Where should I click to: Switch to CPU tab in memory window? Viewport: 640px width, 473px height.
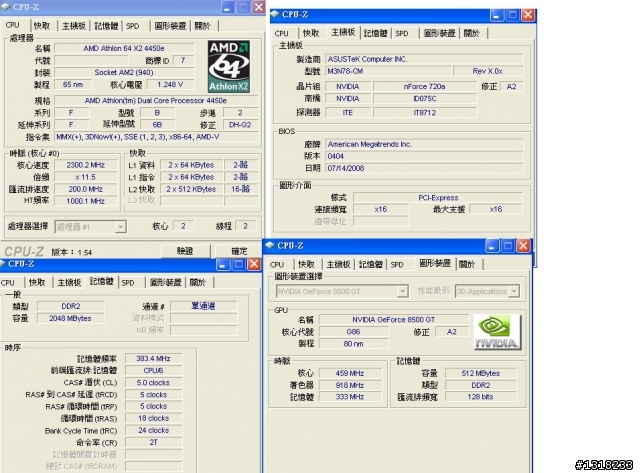[x=8, y=282]
